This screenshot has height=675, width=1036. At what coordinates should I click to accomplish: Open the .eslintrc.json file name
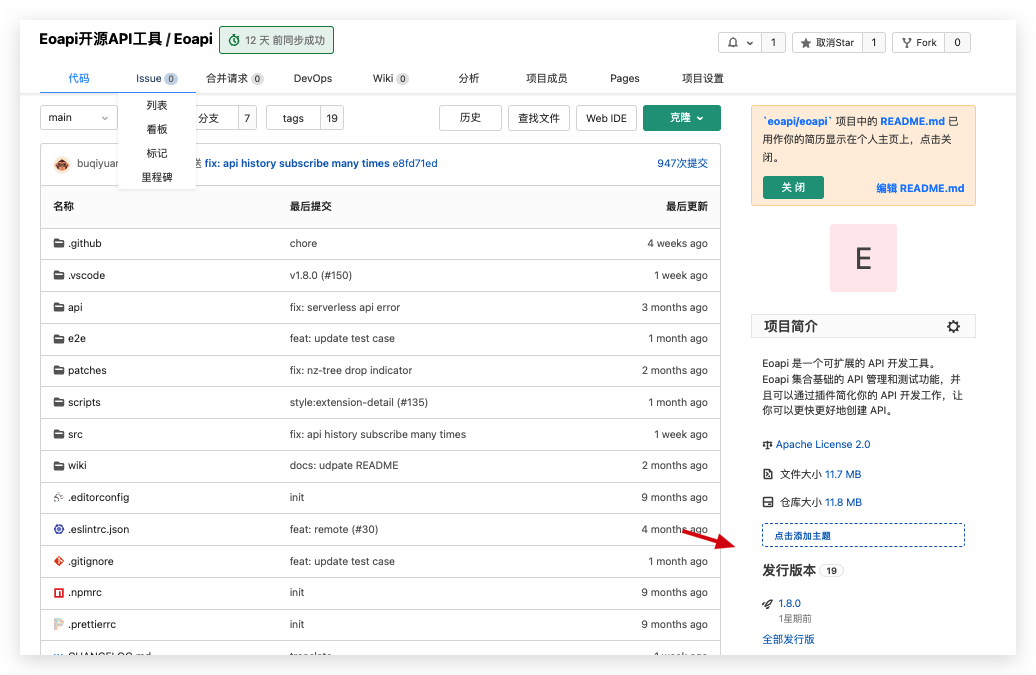click(98, 529)
